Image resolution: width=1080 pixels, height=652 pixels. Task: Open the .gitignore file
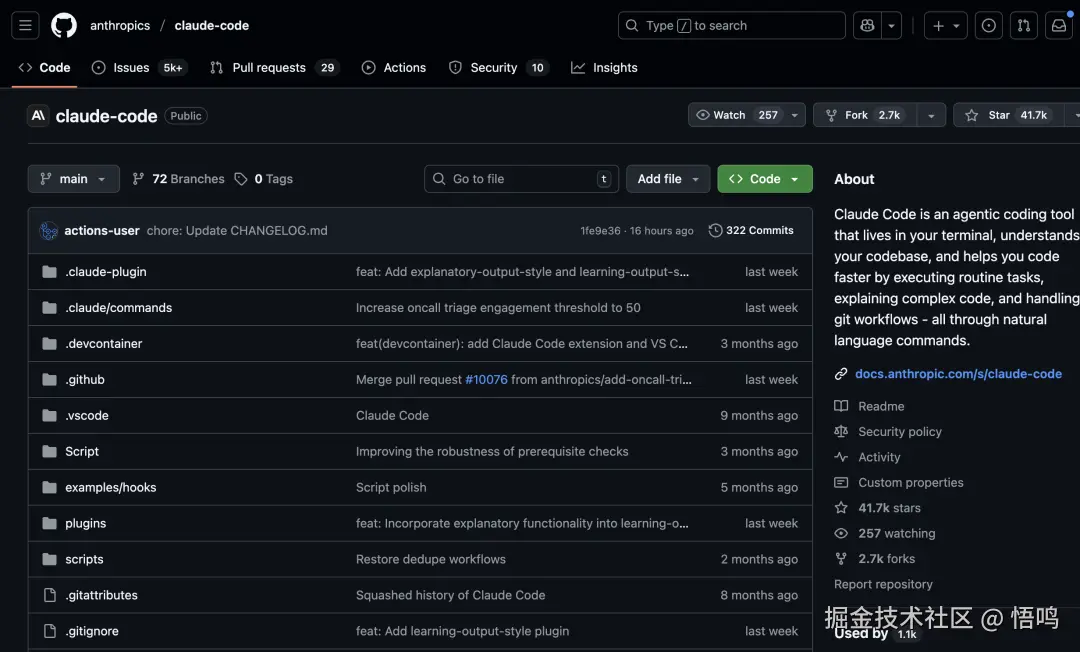coord(92,631)
